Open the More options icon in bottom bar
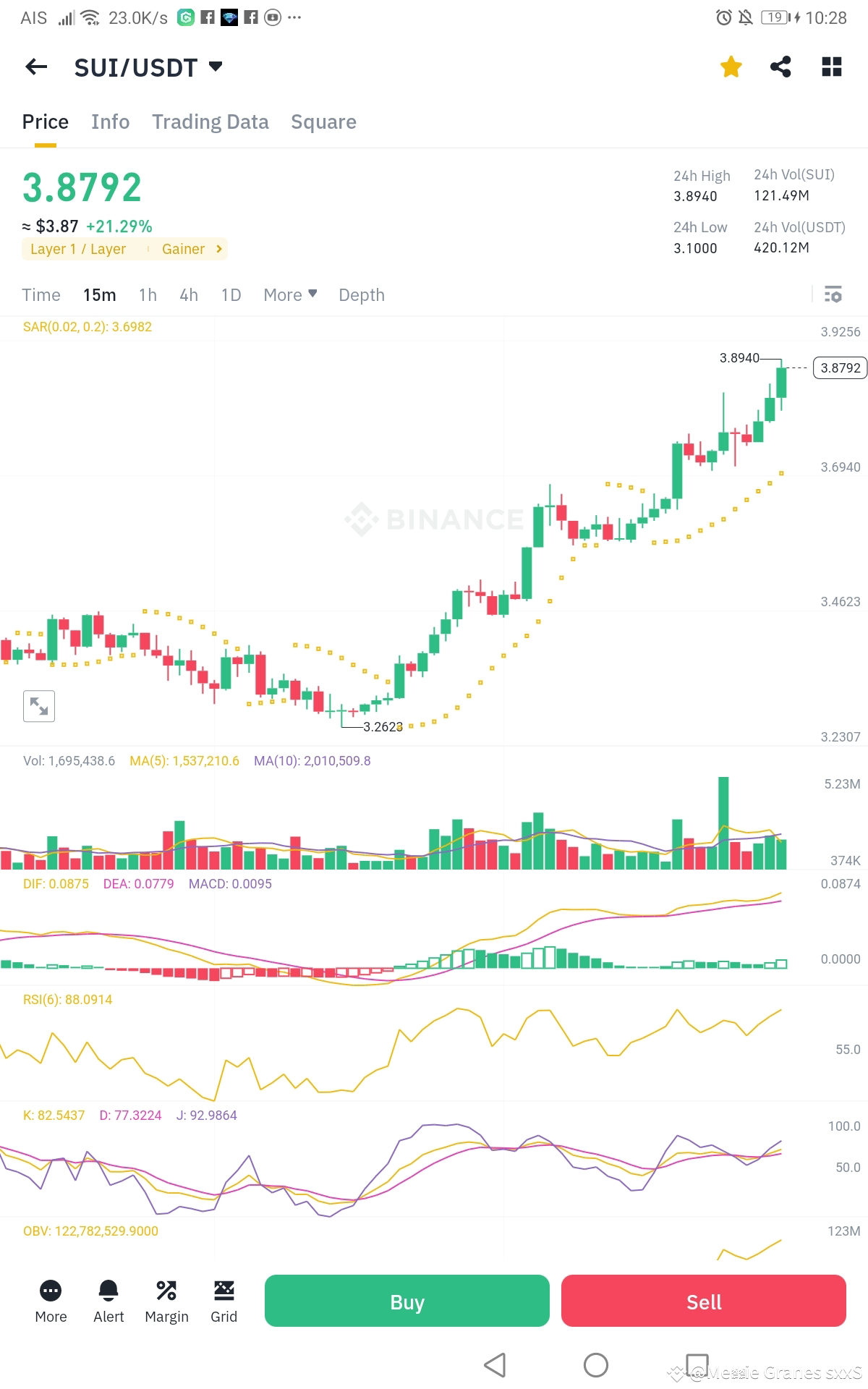 [51, 1301]
